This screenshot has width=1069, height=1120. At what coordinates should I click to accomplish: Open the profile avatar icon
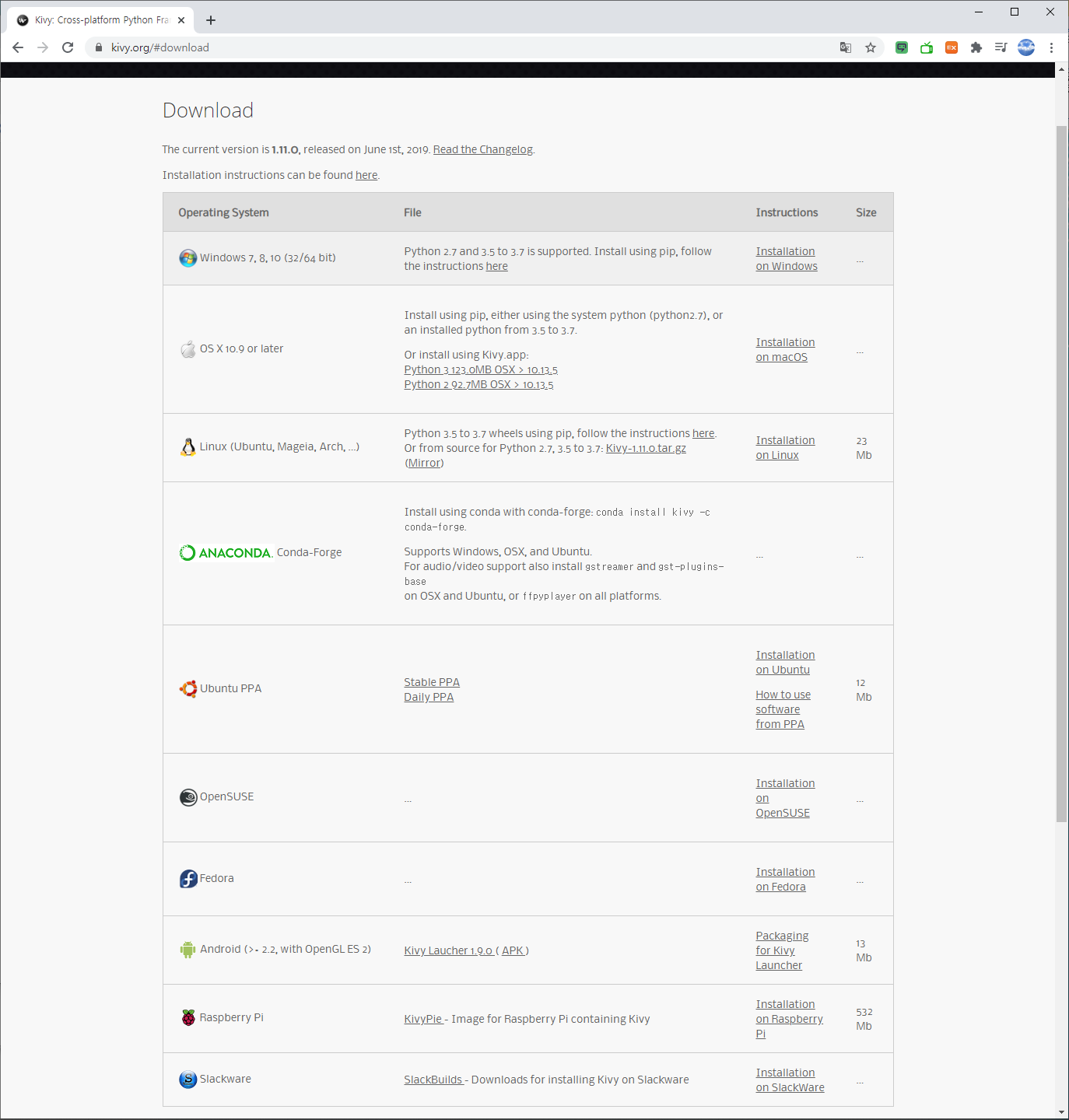(x=1026, y=47)
